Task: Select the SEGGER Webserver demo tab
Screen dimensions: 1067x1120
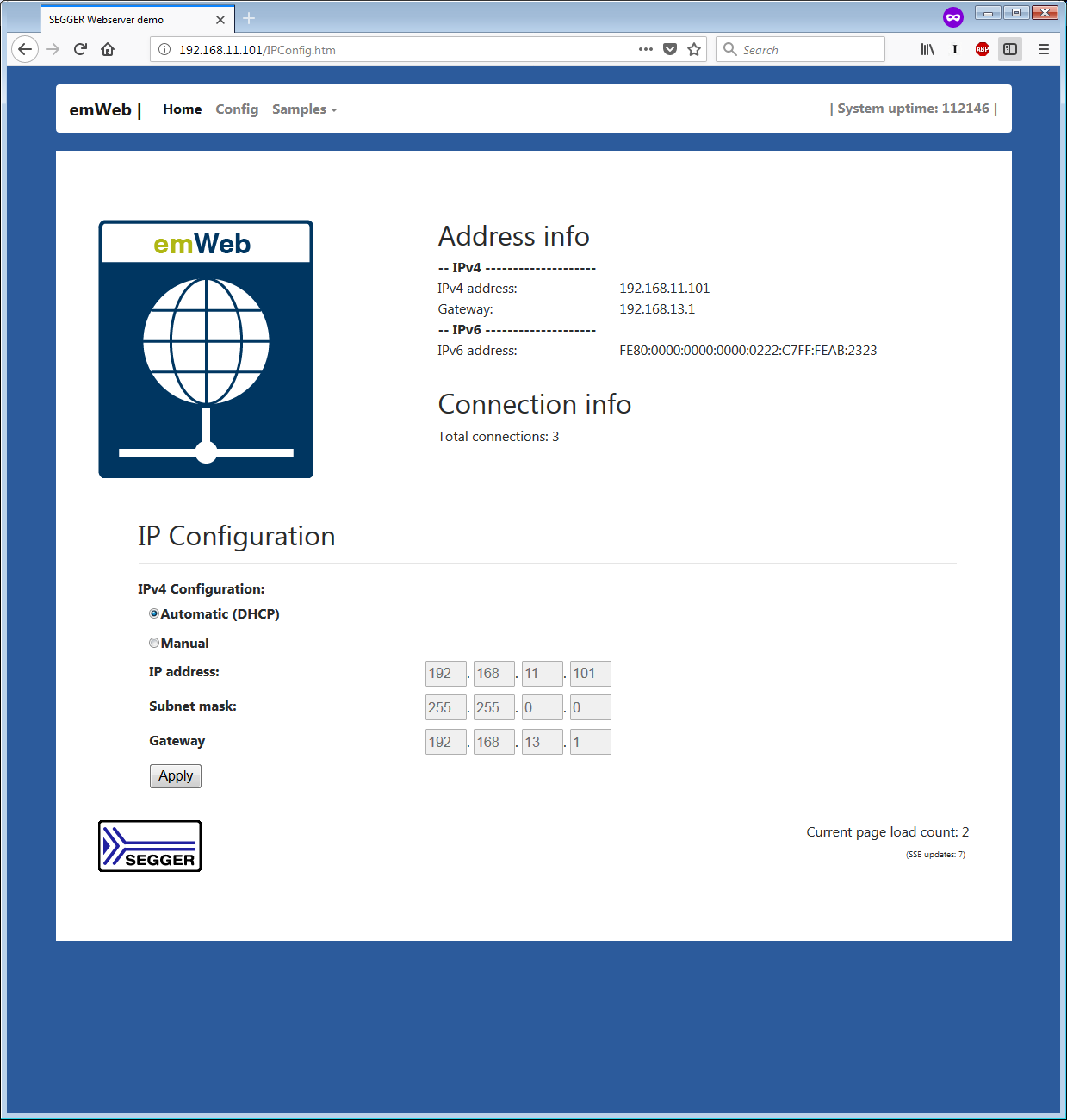Action: point(137,19)
